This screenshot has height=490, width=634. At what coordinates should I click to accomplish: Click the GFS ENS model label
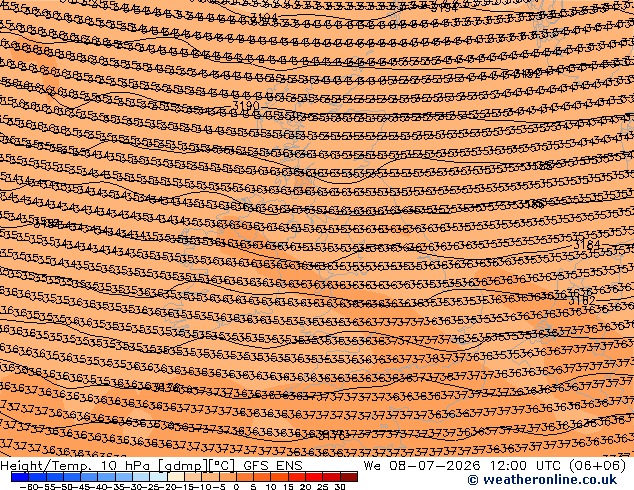pyautogui.click(x=273, y=466)
